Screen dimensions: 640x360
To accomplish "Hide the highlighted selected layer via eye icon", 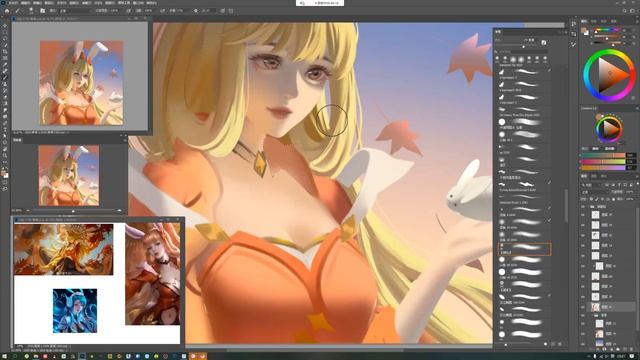I will (583, 307).
